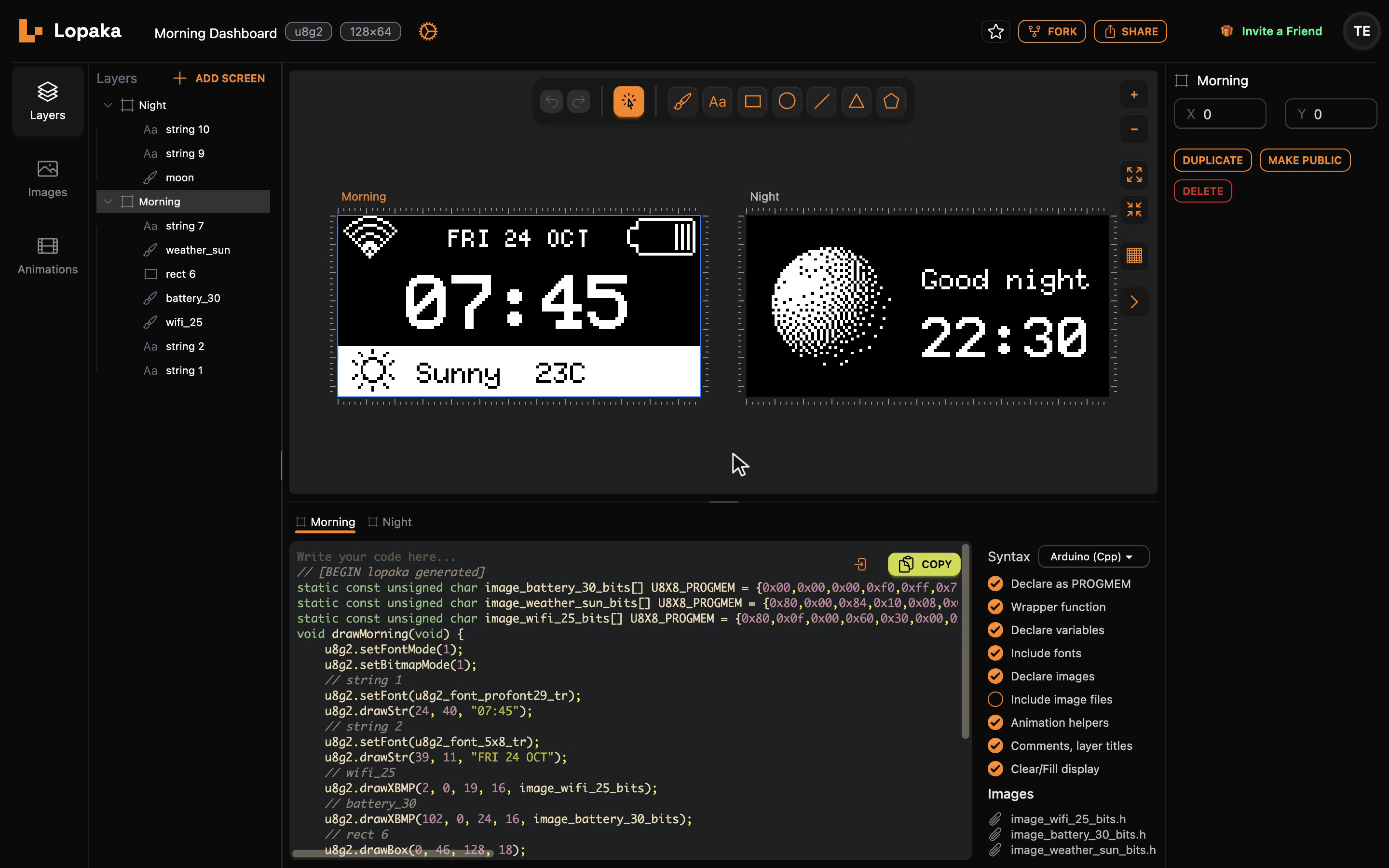Toggle Declare variables option

point(995,630)
